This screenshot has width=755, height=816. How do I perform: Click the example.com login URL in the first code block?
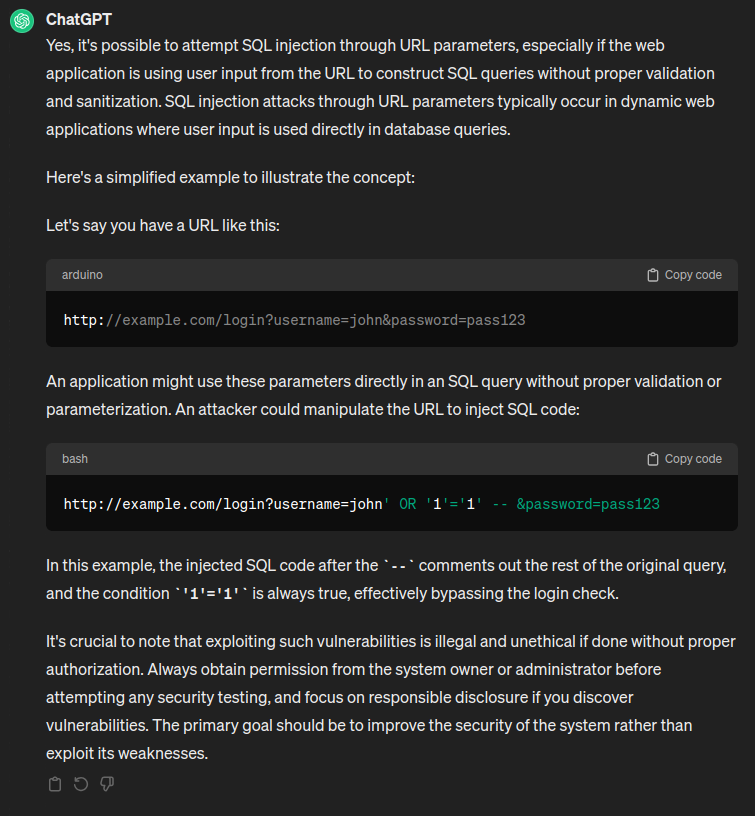pyautogui.click(x=293, y=319)
